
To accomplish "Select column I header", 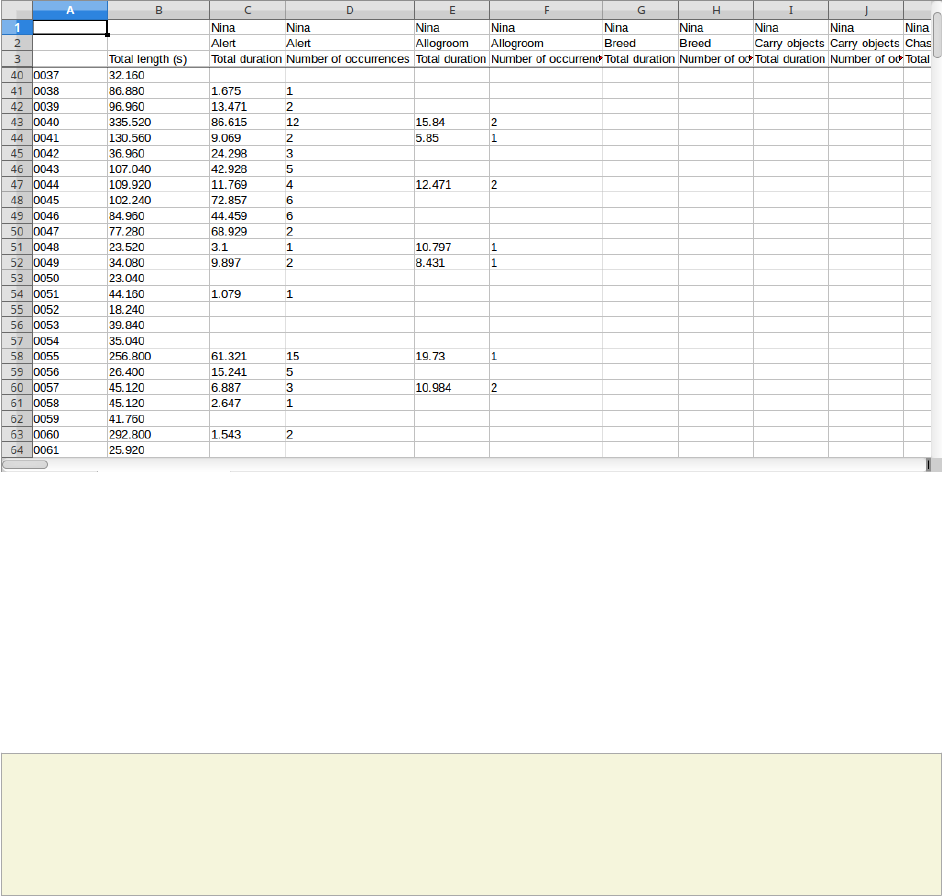I will [x=791, y=10].
